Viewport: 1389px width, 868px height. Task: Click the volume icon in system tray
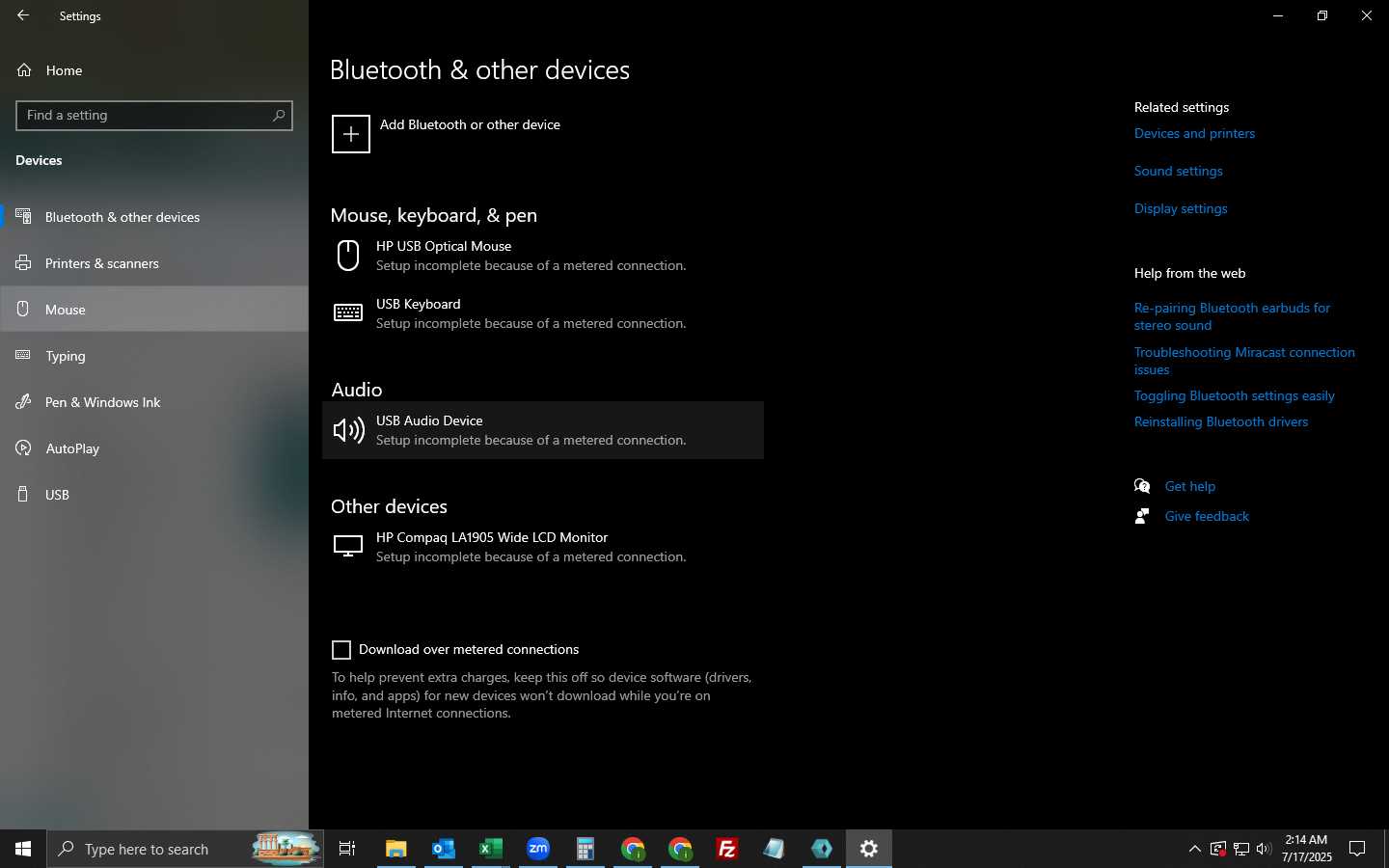click(x=1264, y=849)
